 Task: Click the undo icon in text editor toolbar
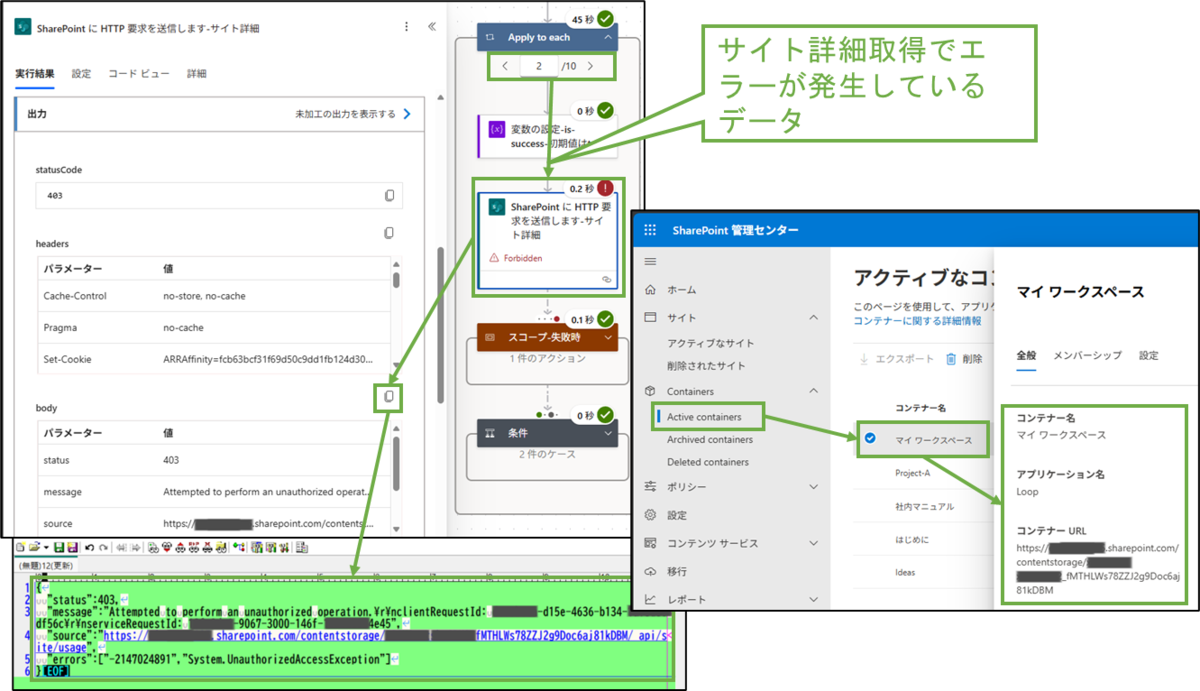click(89, 547)
